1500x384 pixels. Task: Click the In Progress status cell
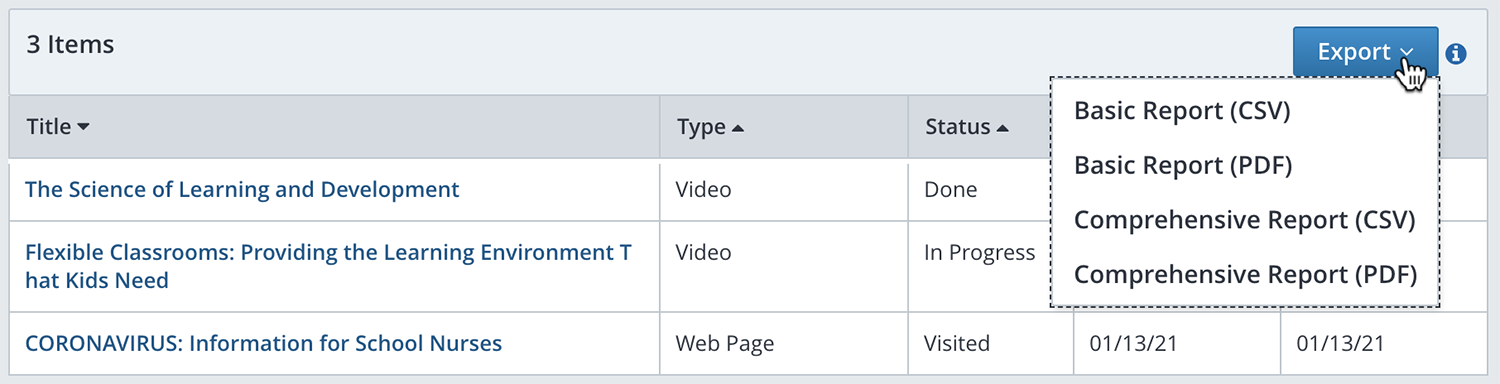click(x=980, y=252)
